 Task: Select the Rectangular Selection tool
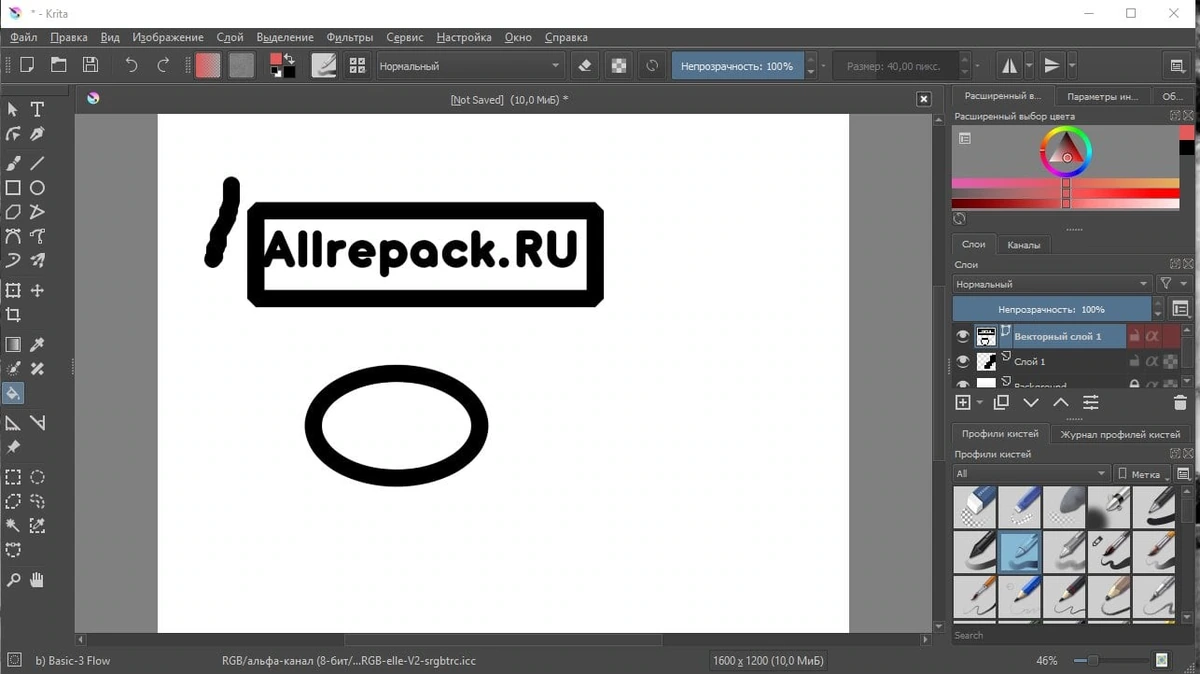[x=13, y=477]
